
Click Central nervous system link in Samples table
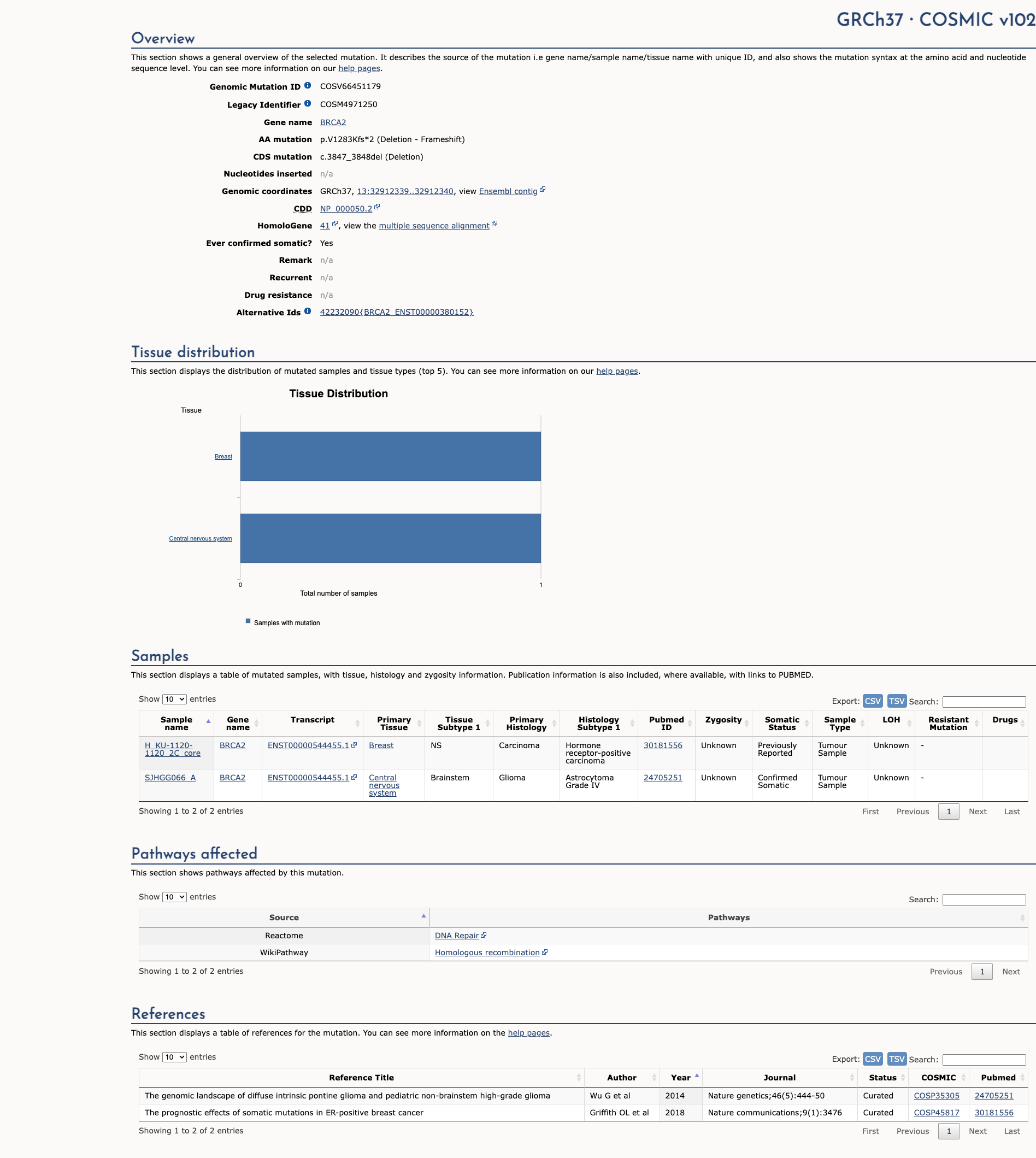(x=384, y=786)
